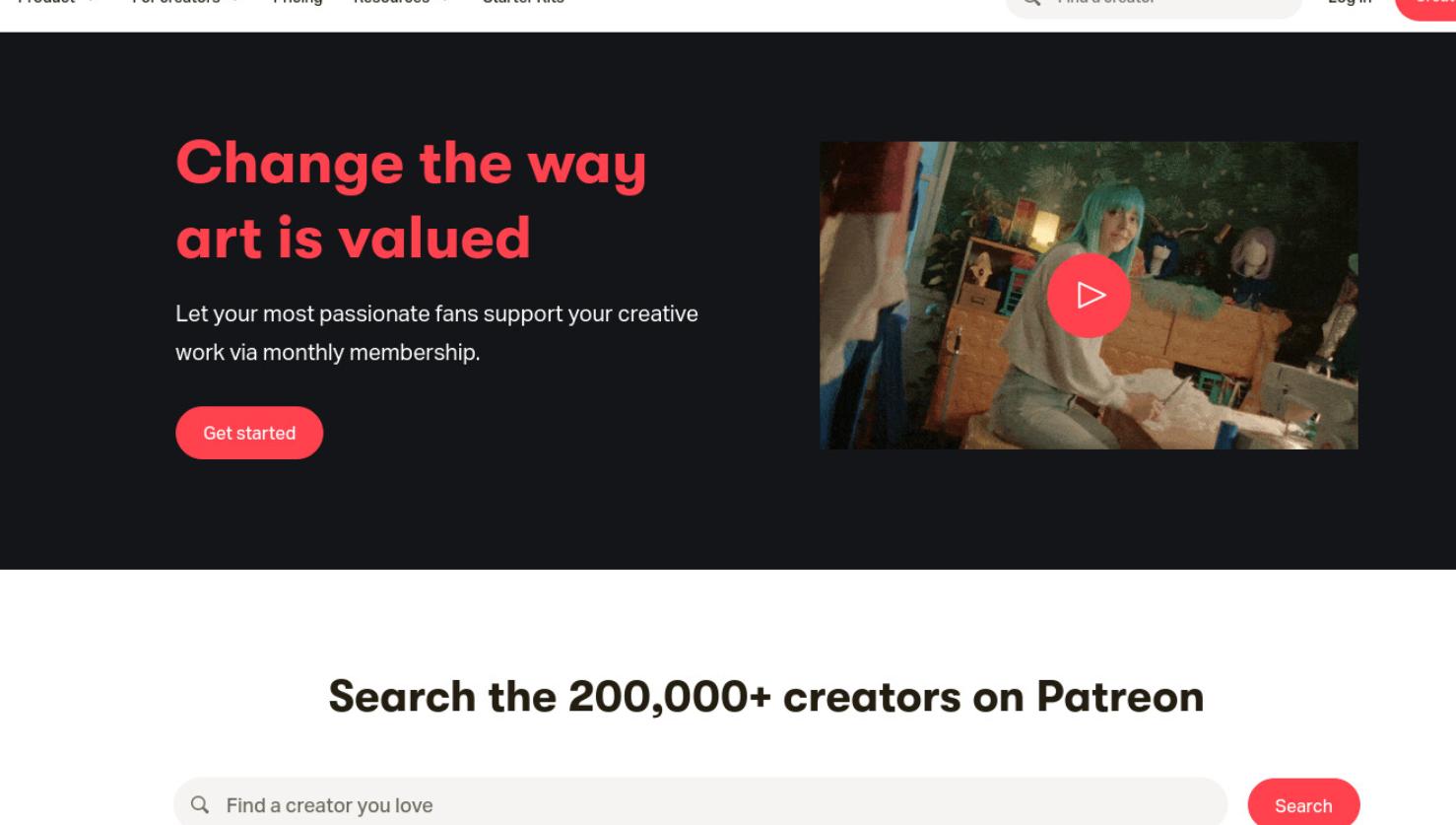The image size is (1456, 825).
Task: Click the red Search button
Action: [x=1303, y=803]
